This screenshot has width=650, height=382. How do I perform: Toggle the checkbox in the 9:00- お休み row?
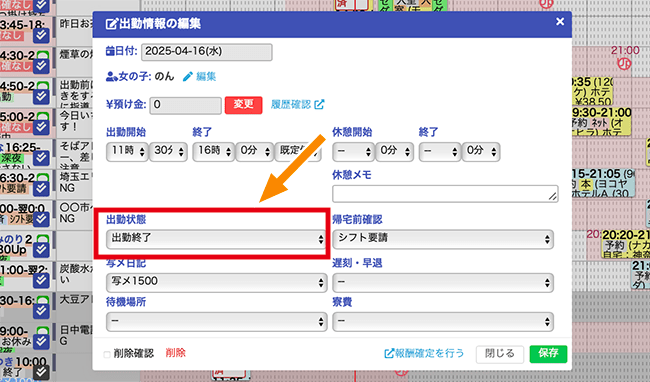point(41,341)
